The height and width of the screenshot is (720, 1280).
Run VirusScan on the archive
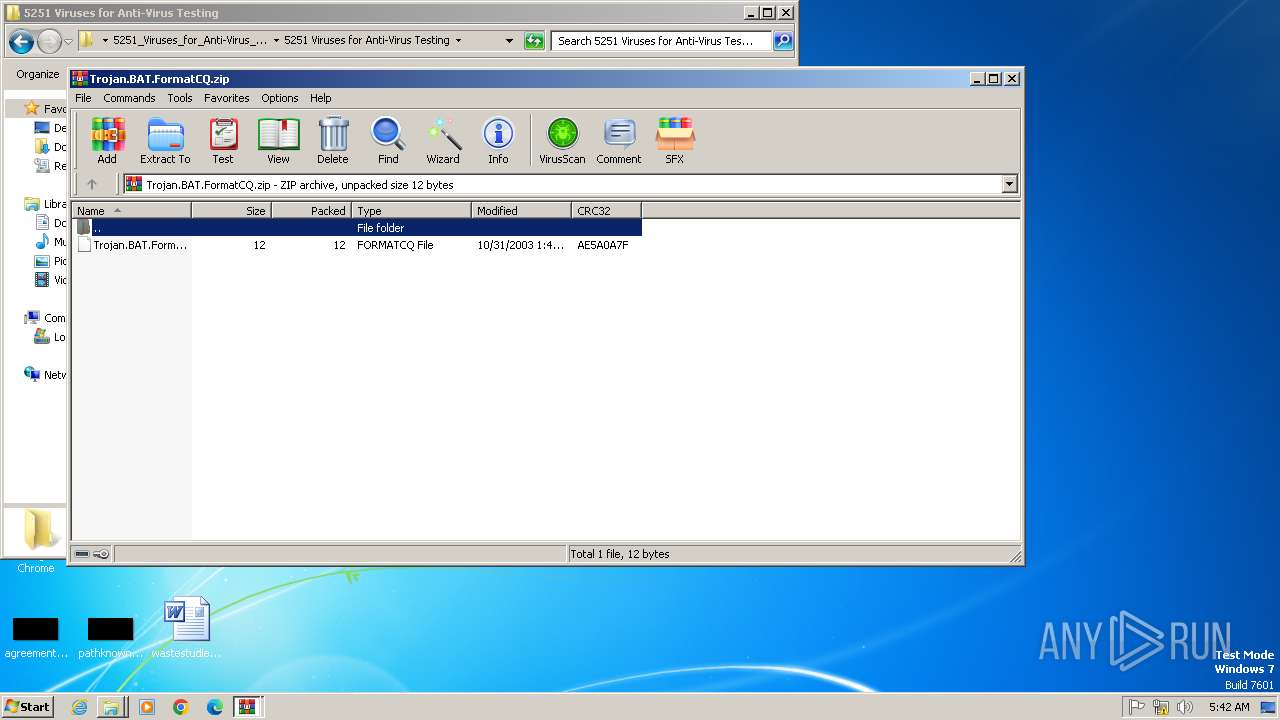click(562, 140)
